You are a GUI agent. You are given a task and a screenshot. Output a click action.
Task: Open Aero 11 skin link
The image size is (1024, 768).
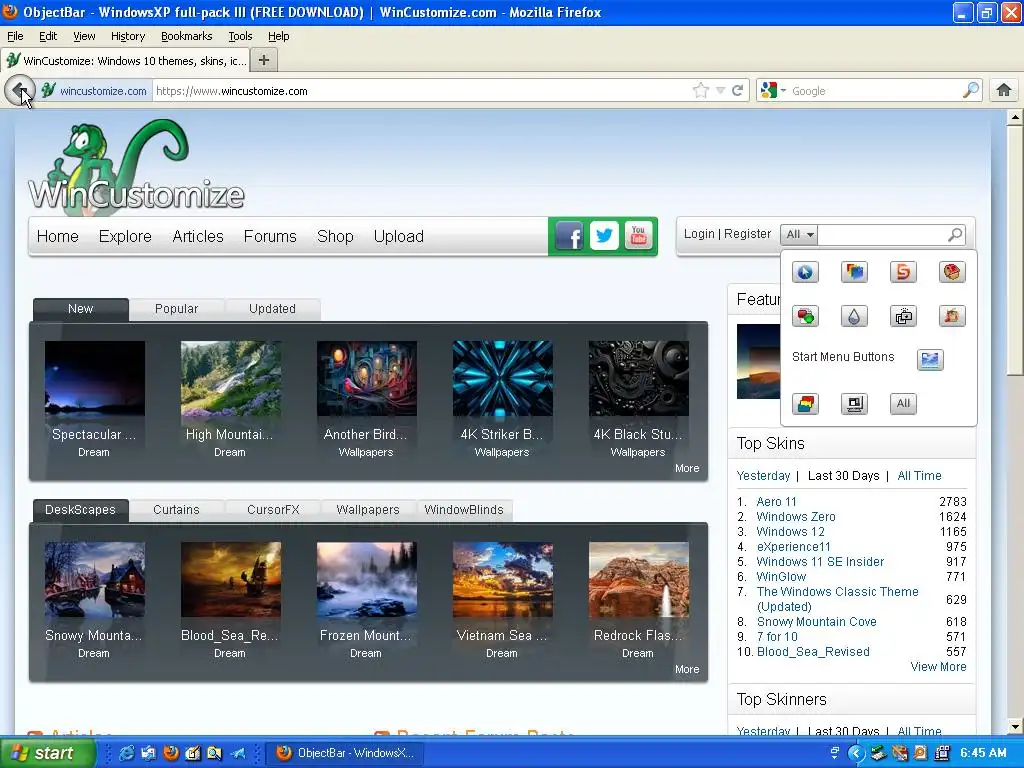[776, 502]
